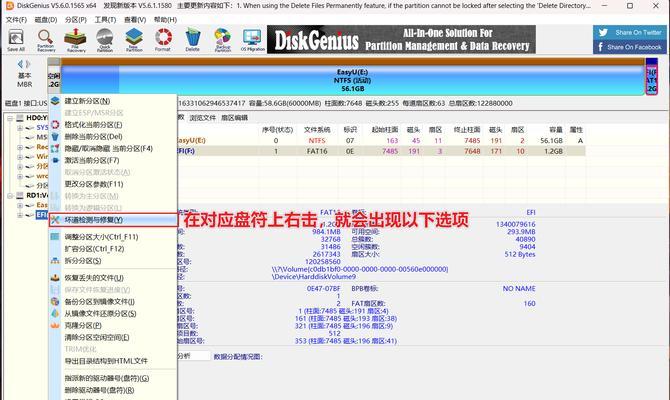This screenshot has height=400, width=670.
Task: Start the OS Migration tool
Action: click(x=253, y=40)
